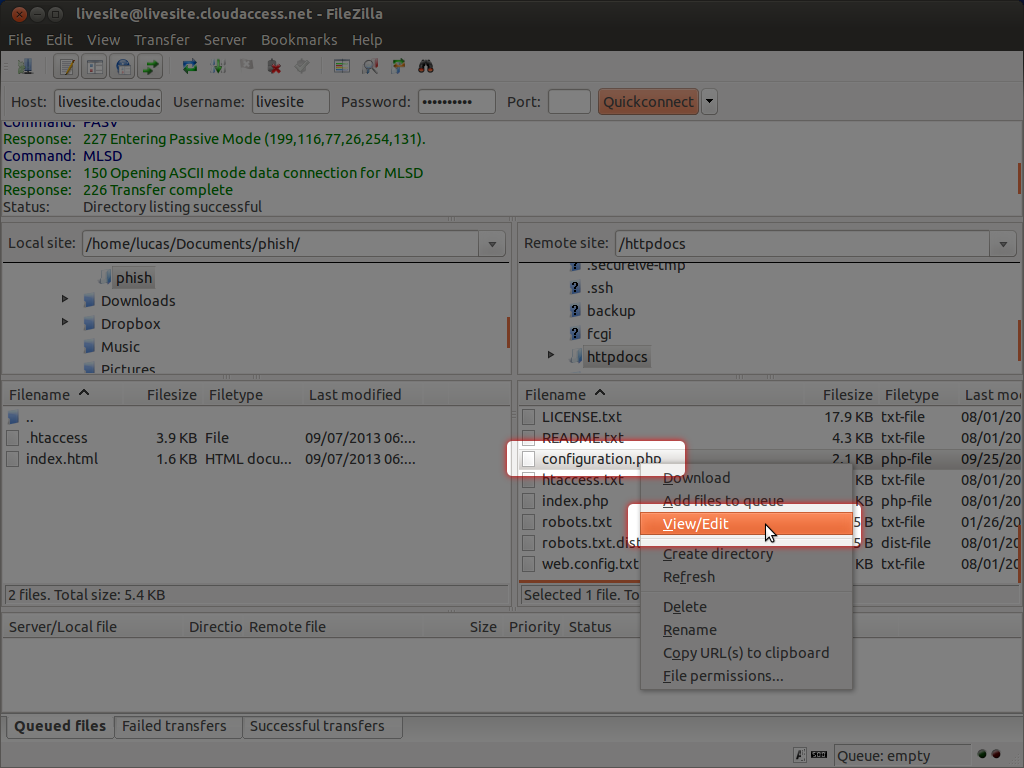Click the binoculars file search icon
The width and height of the screenshot is (1024, 768).
pyautogui.click(x=426, y=67)
